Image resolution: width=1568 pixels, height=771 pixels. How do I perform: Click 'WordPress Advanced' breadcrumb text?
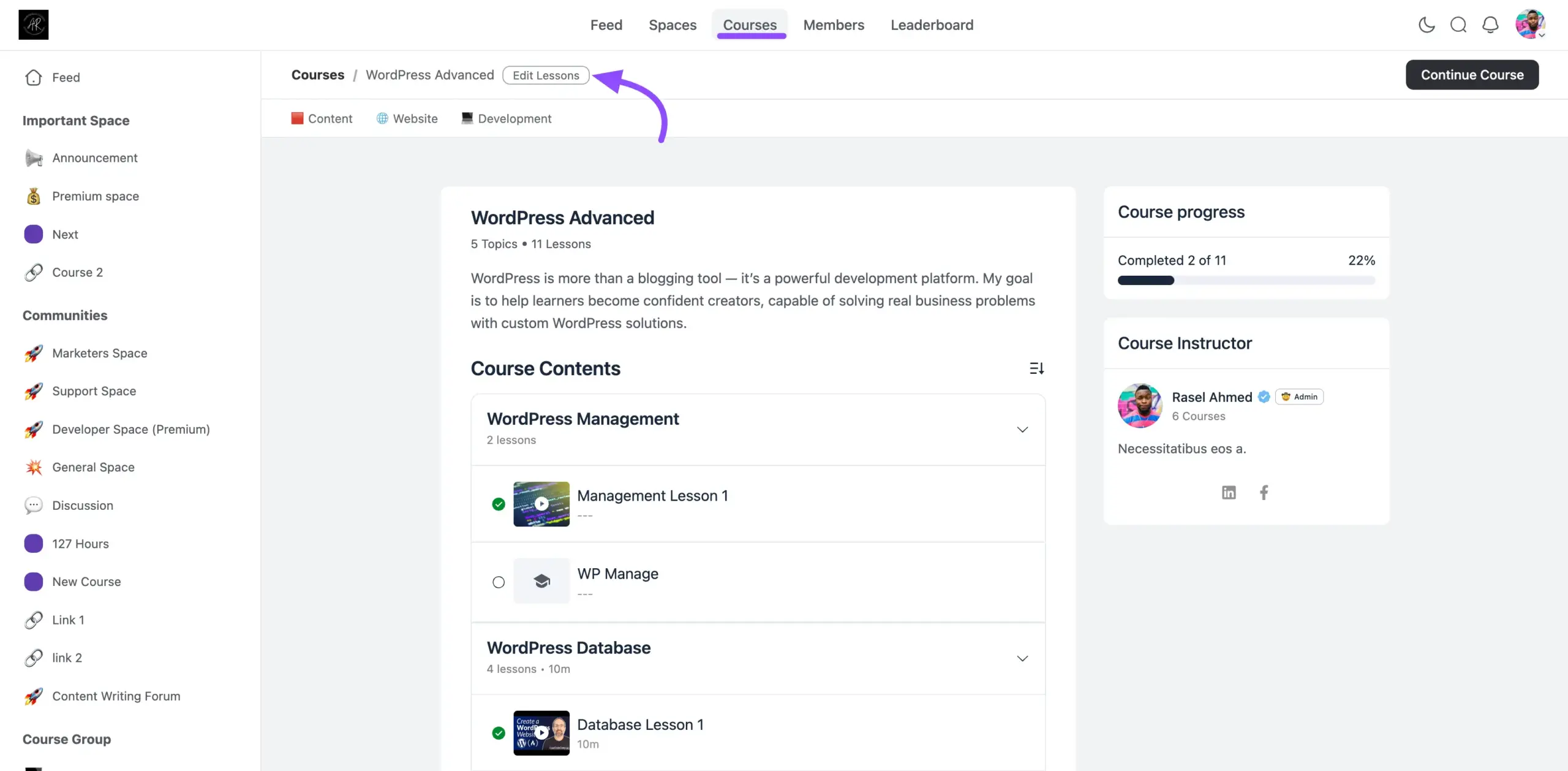point(430,75)
